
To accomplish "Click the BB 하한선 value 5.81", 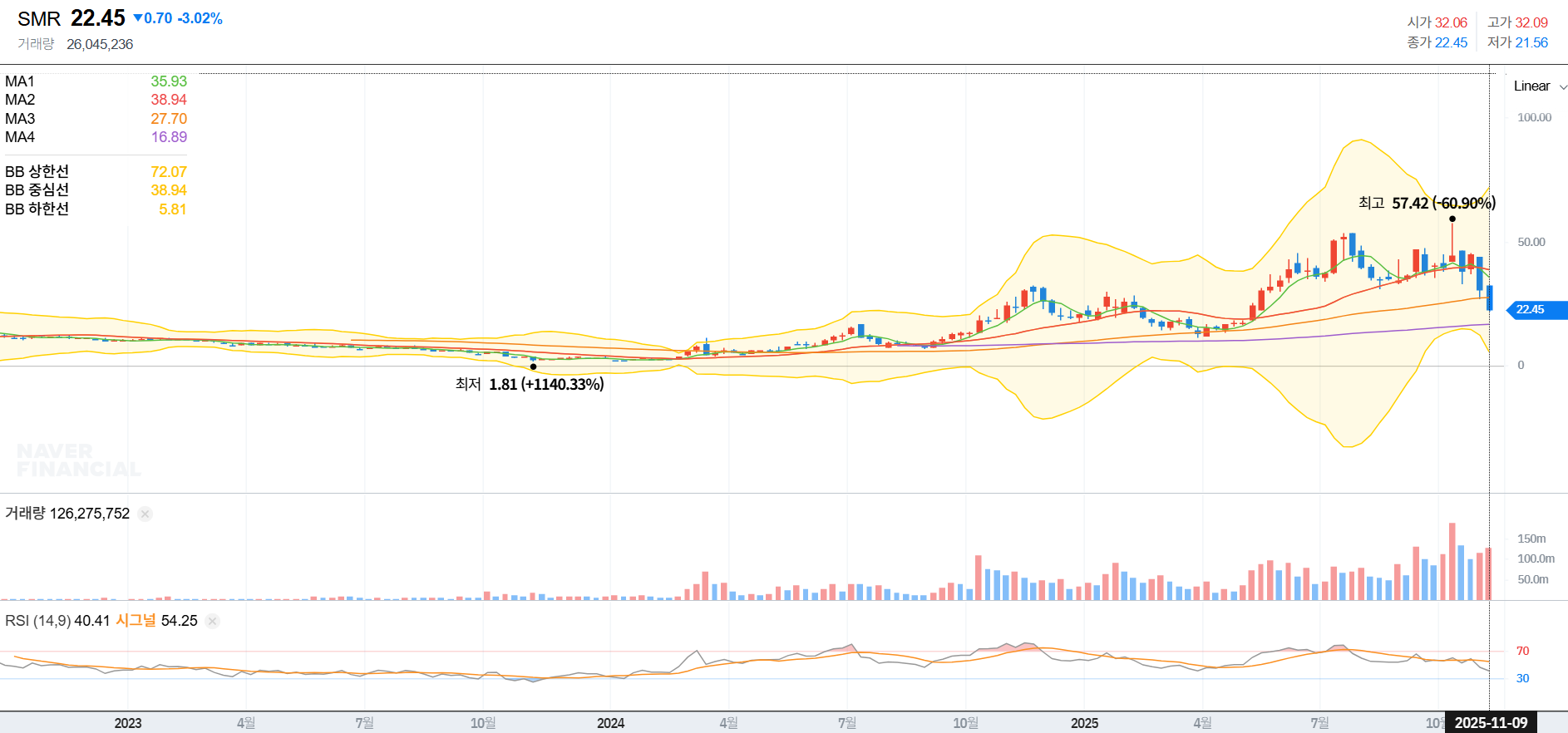I will [x=173, y=209].
